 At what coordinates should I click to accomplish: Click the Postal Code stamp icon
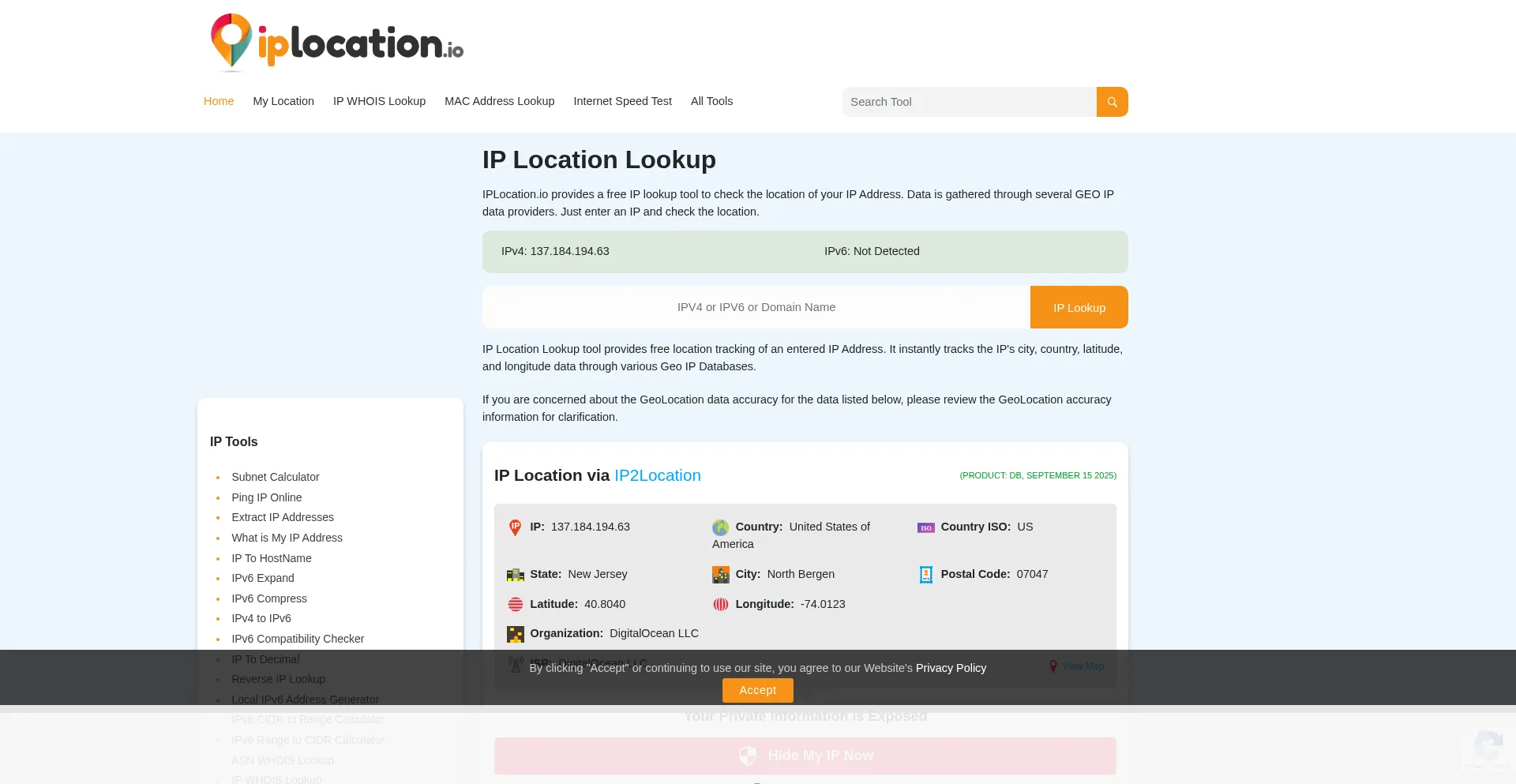click(x=925, y=575)
